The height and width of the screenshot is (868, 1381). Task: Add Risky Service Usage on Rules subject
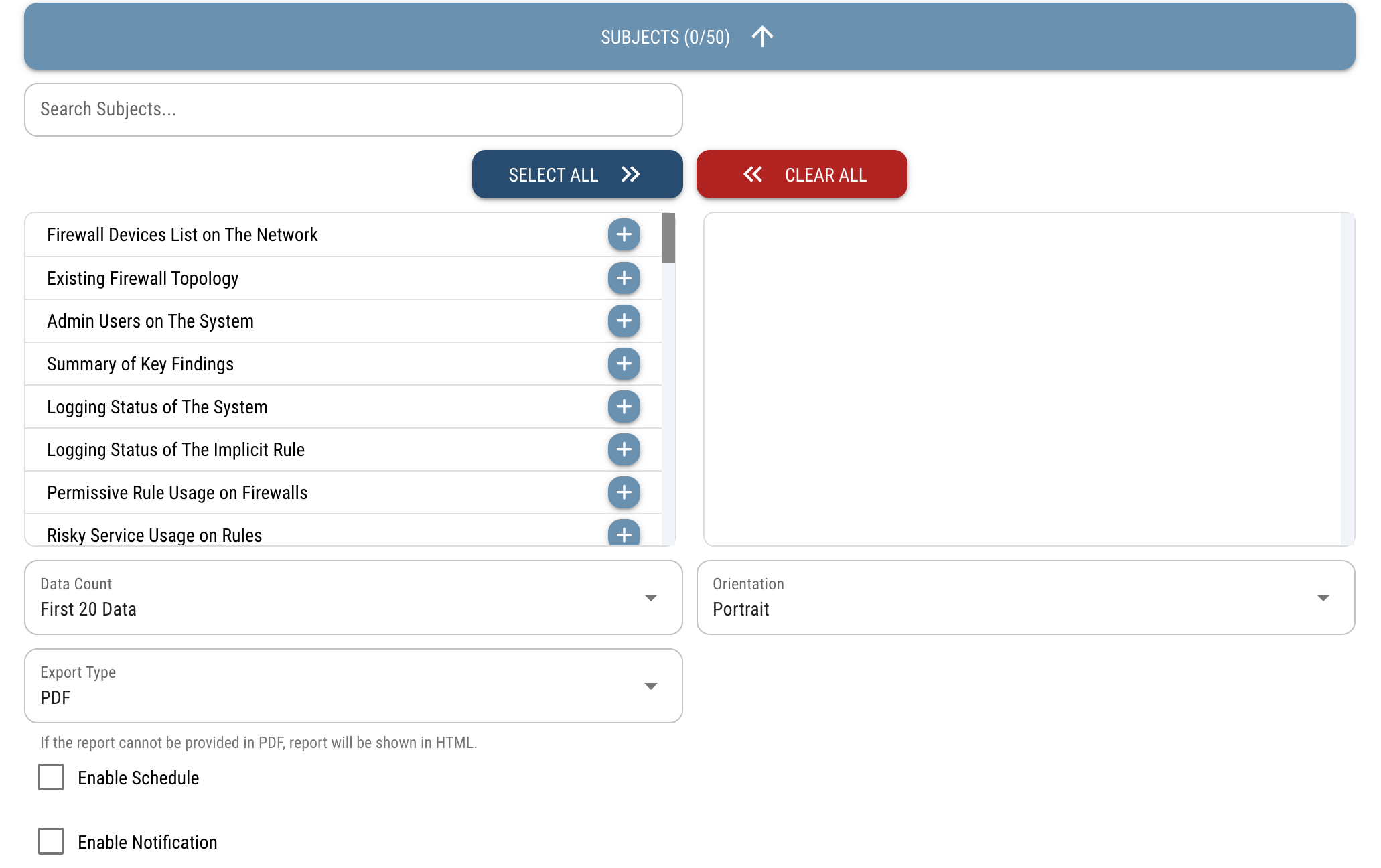click(x=624, y=534)
